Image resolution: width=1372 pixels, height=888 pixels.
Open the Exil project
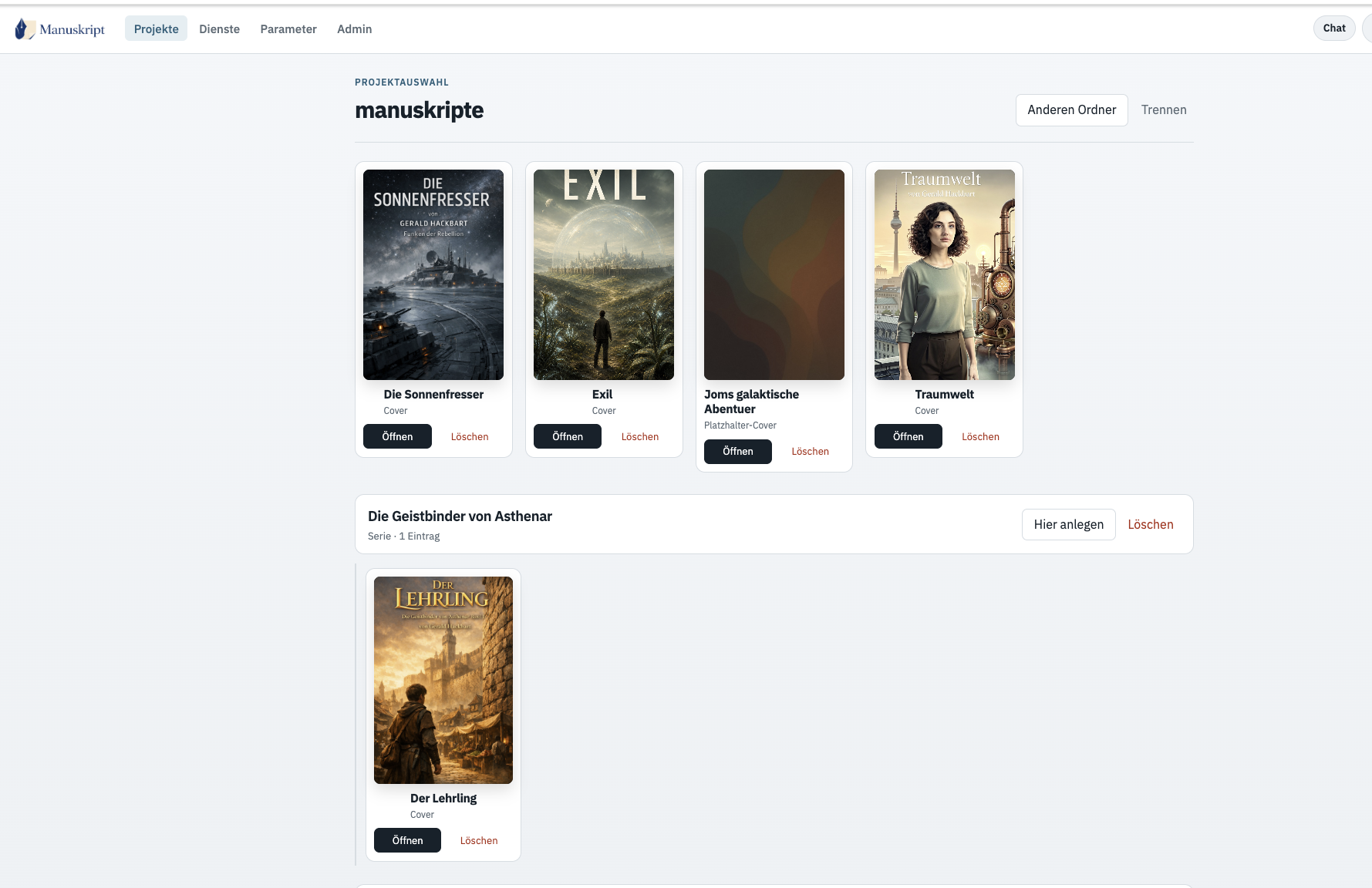click(568, 436)
